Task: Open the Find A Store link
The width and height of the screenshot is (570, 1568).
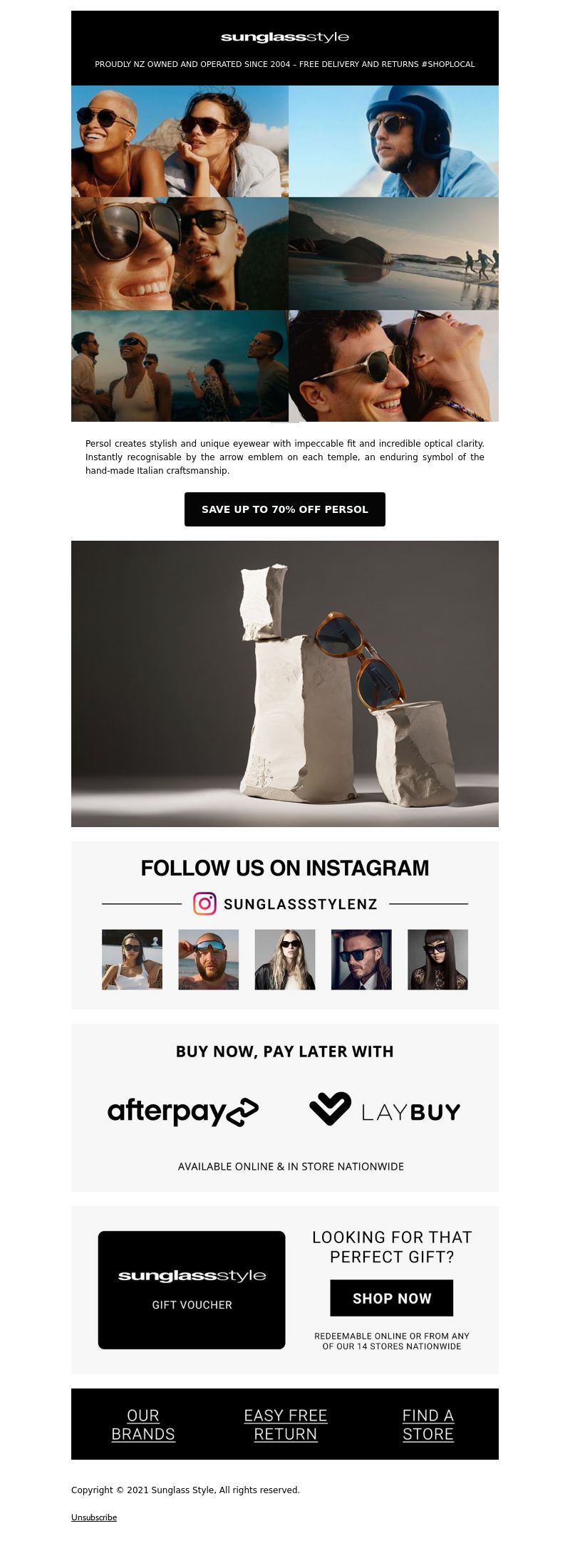Action: point(428,1425)
